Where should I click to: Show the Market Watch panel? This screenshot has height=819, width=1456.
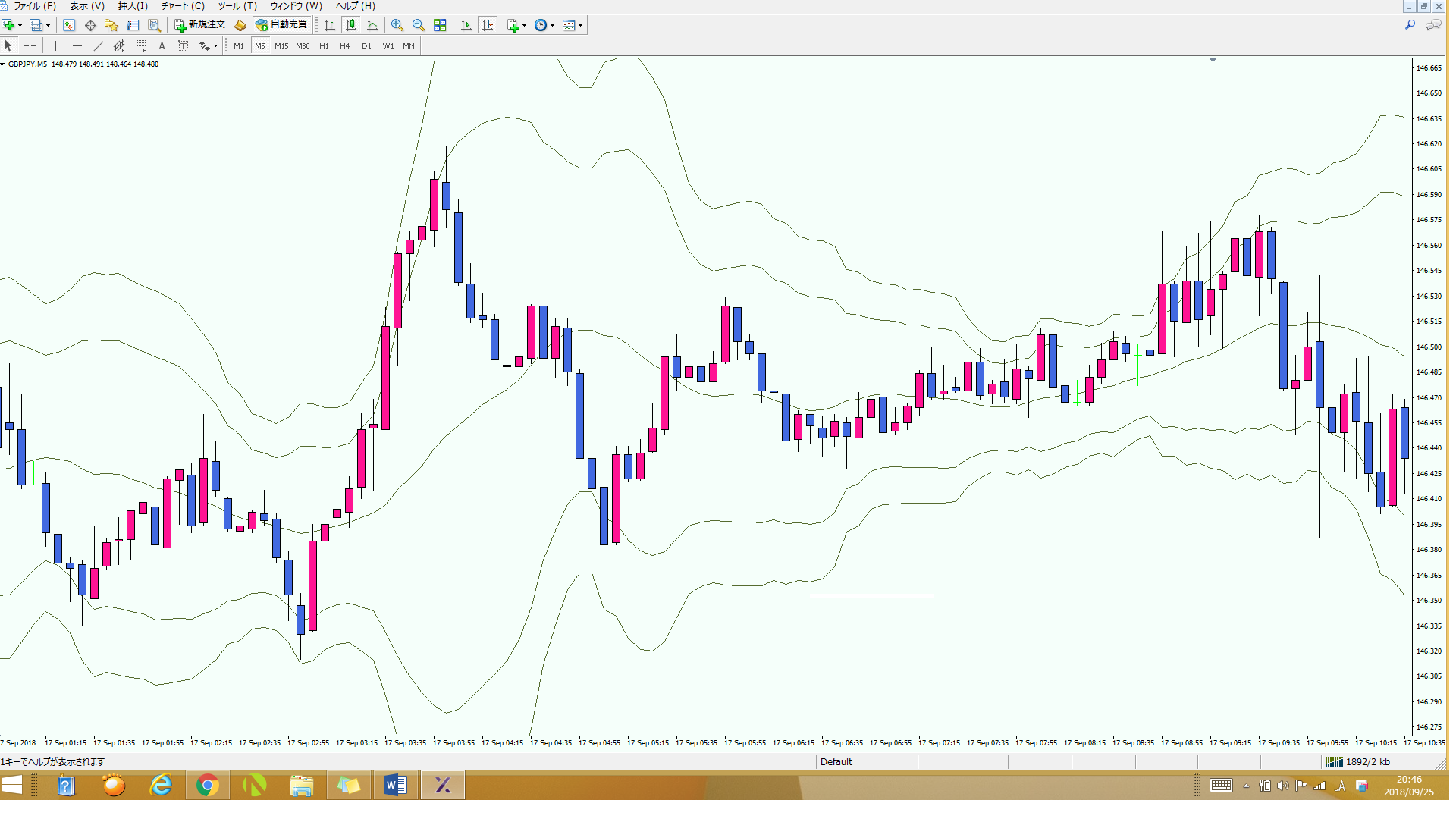[x=69, y=25]
